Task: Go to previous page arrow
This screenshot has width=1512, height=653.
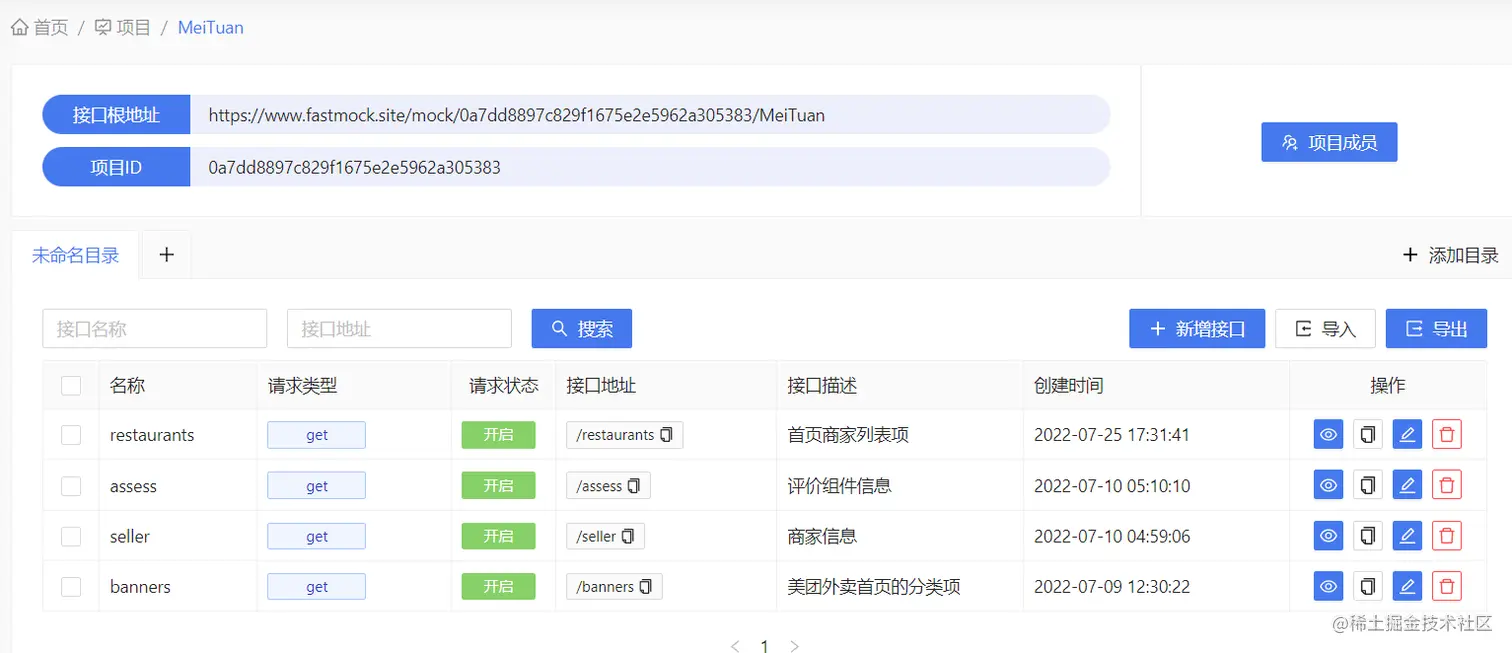Action: pyautogui.click(x=735, y=646)
